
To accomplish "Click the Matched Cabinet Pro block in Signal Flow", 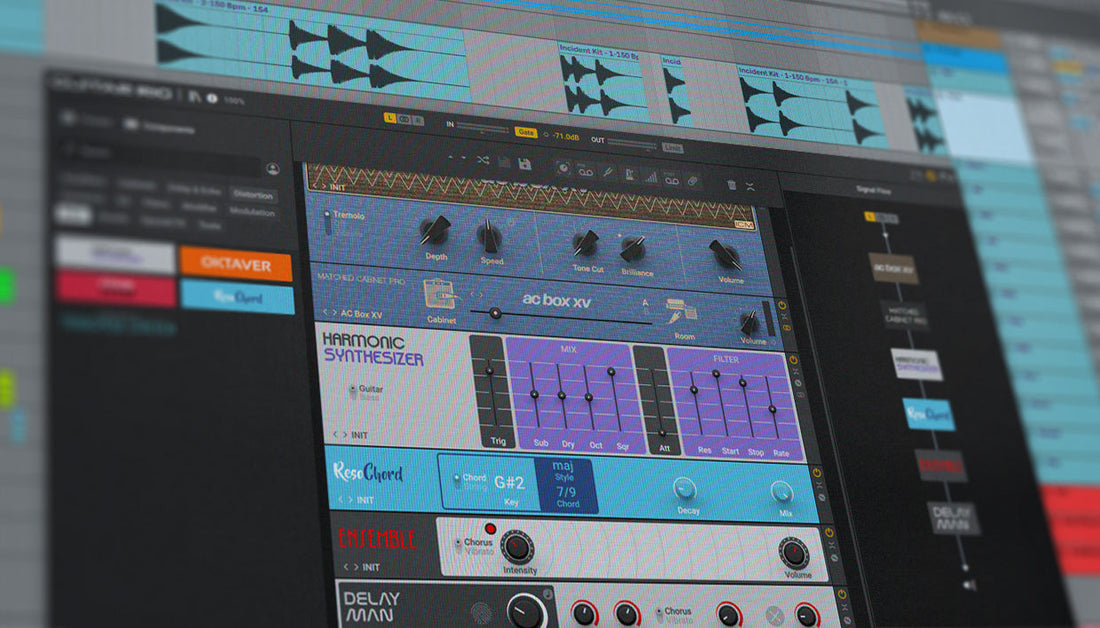I will click(904, 315).
